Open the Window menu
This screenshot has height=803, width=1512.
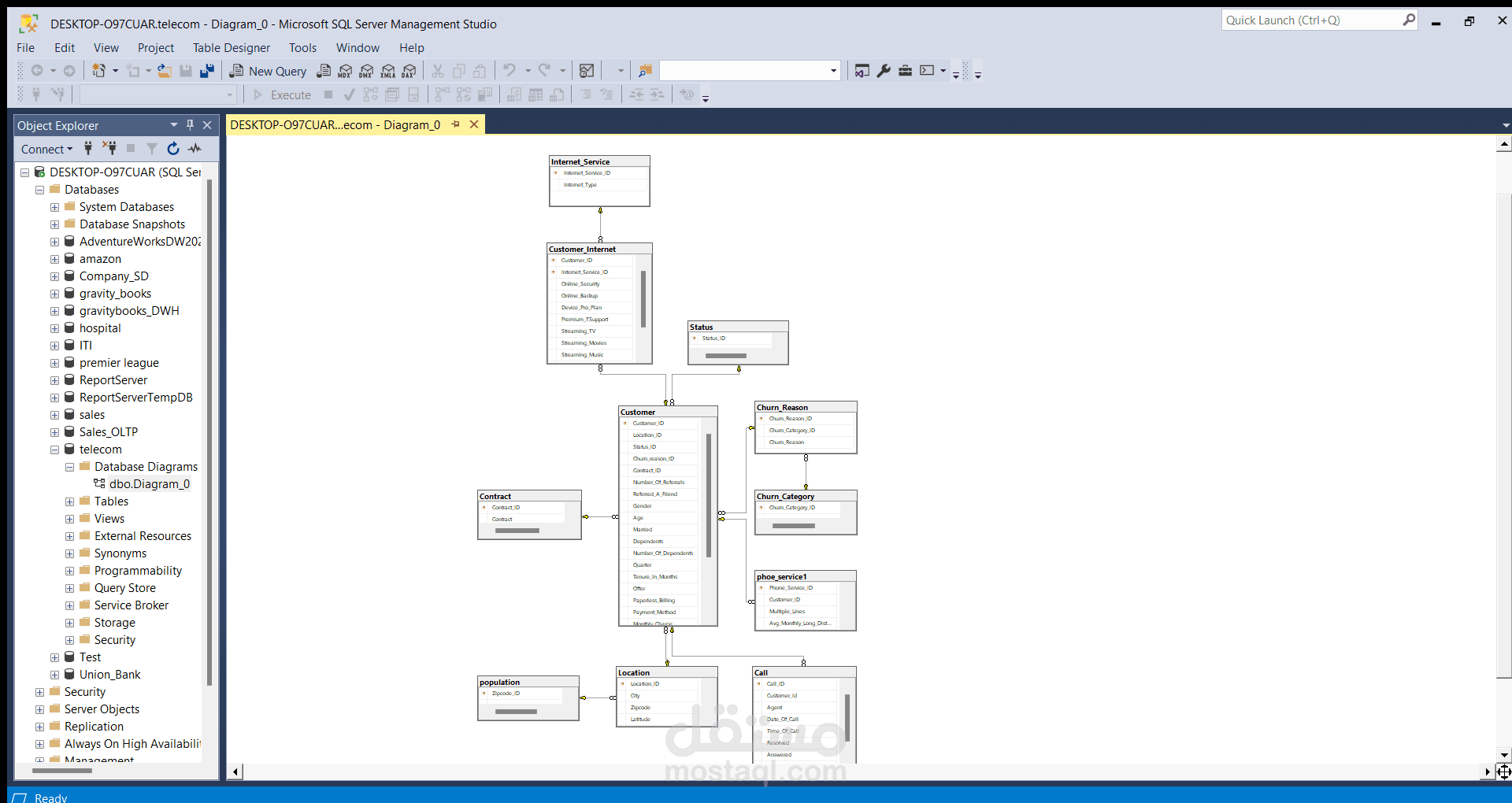click(x=358, y=48)
